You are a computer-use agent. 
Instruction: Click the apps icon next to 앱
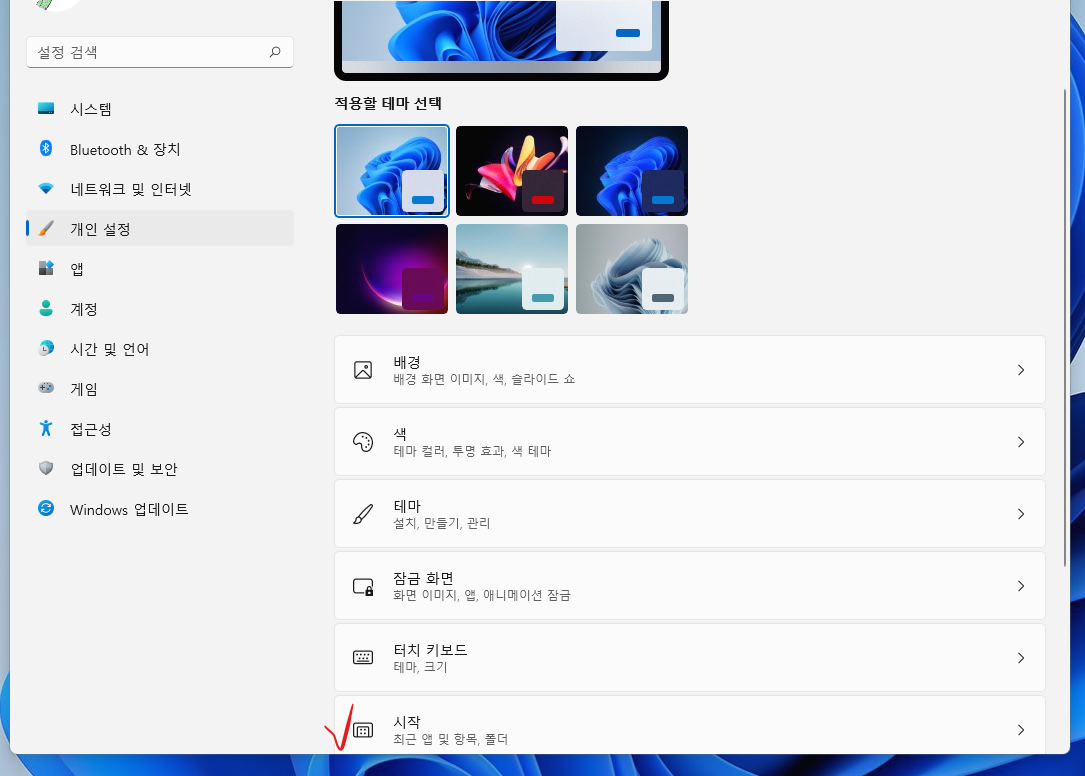coord(46,268)
